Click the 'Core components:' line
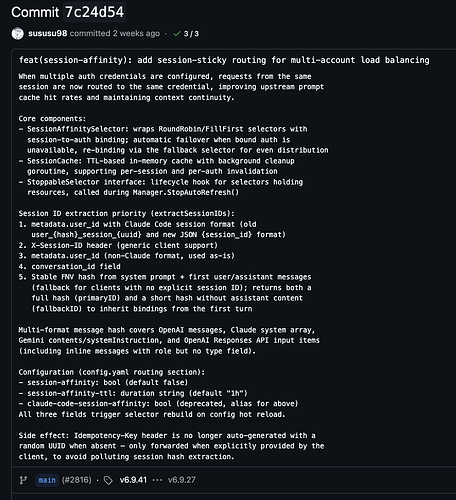The image size is (456, 500). 52,119
